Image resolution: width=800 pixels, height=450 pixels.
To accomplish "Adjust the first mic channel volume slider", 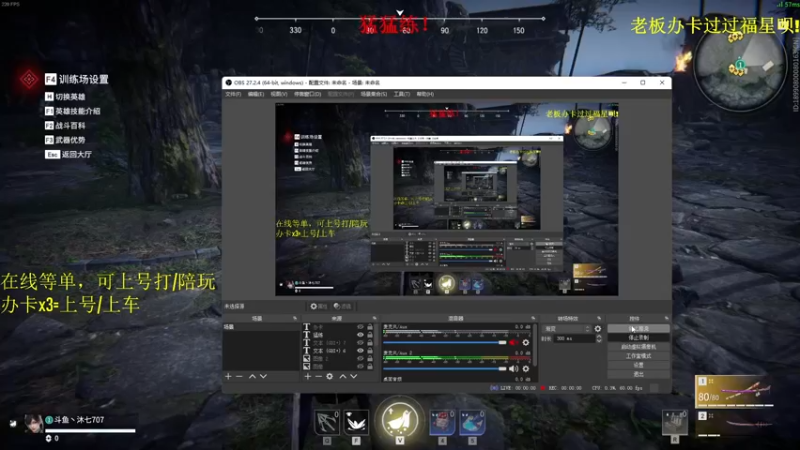I will coord(444,342).
